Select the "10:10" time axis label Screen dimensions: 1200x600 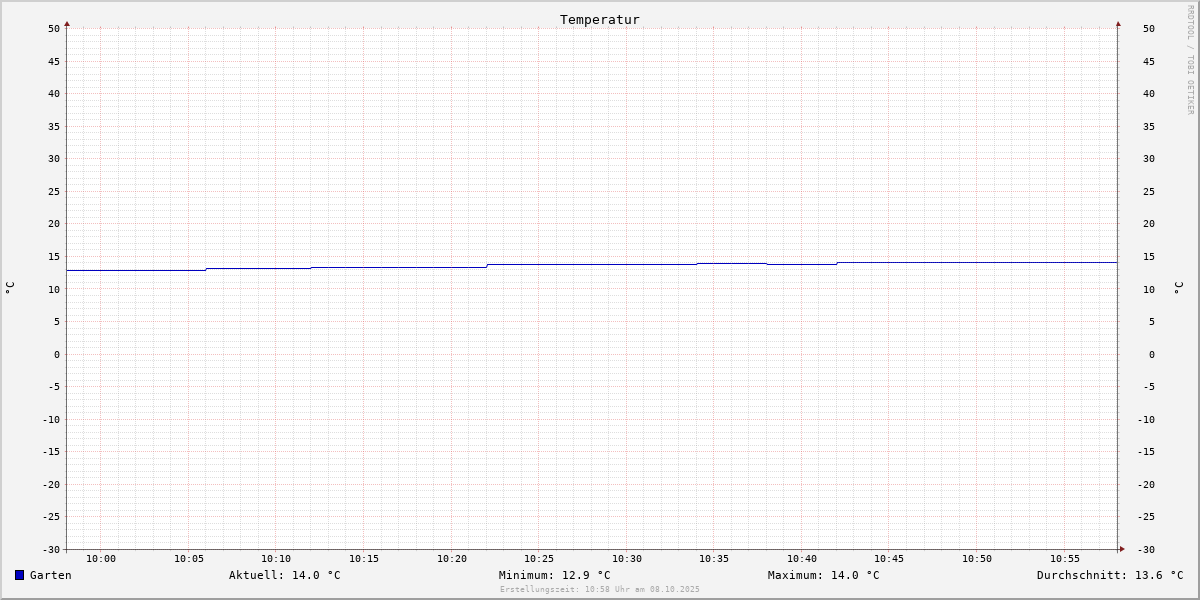pyautogui.click(x=276, y=558)
